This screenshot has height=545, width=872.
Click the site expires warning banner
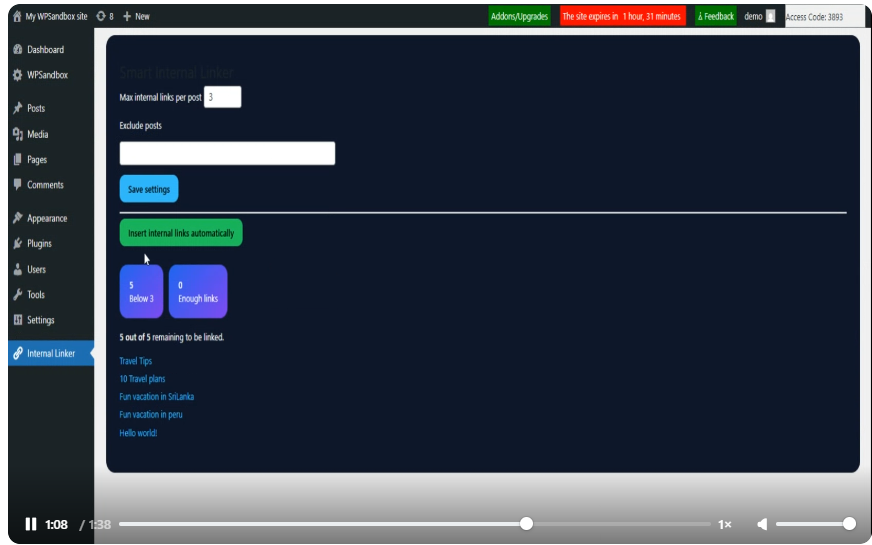click(622, 16)
